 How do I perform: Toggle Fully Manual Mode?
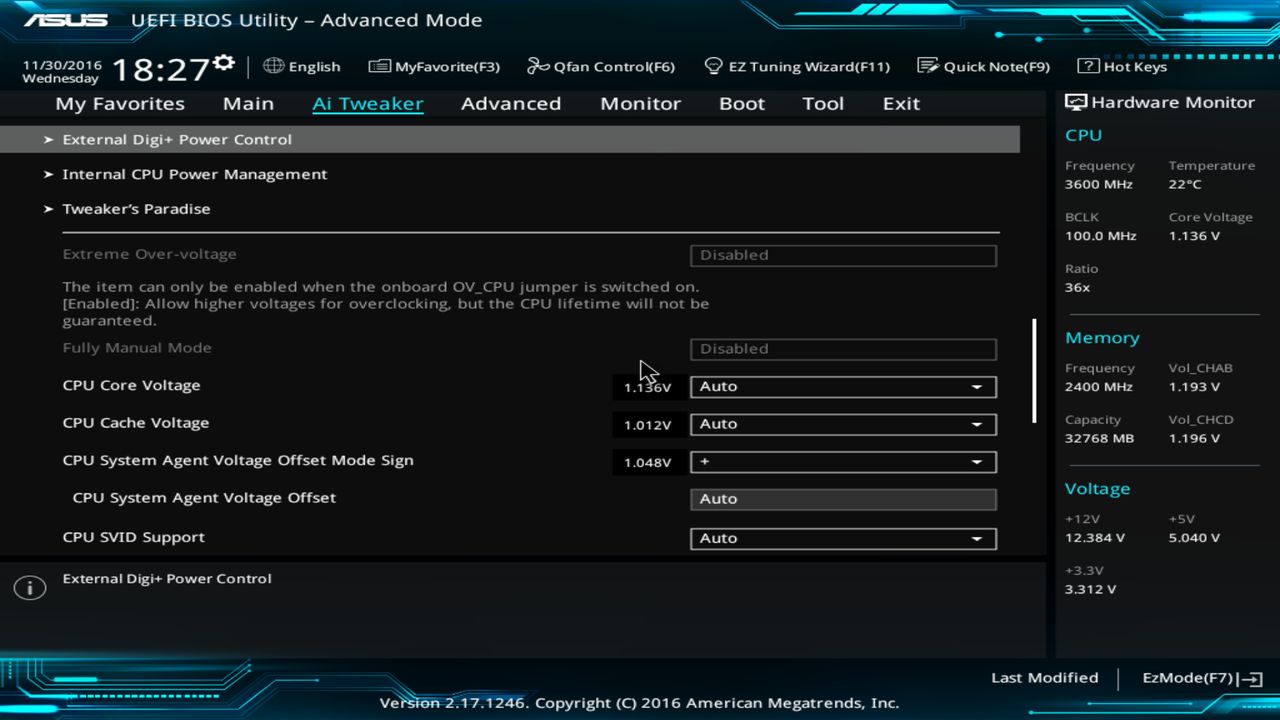[x=842, y=348]
